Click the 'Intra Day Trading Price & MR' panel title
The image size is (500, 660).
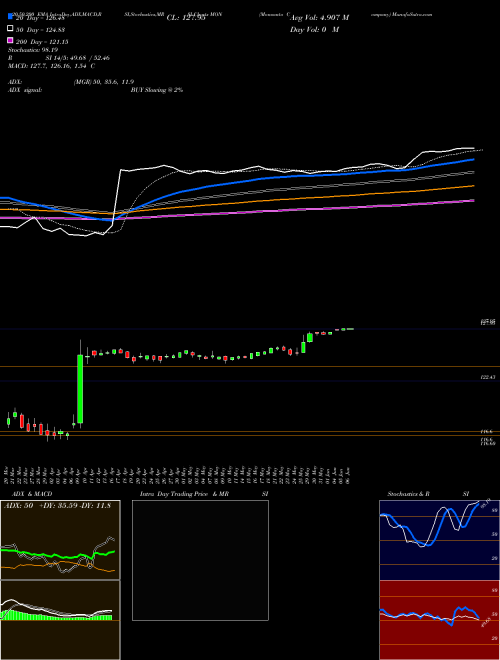click(x=184, y=494)
